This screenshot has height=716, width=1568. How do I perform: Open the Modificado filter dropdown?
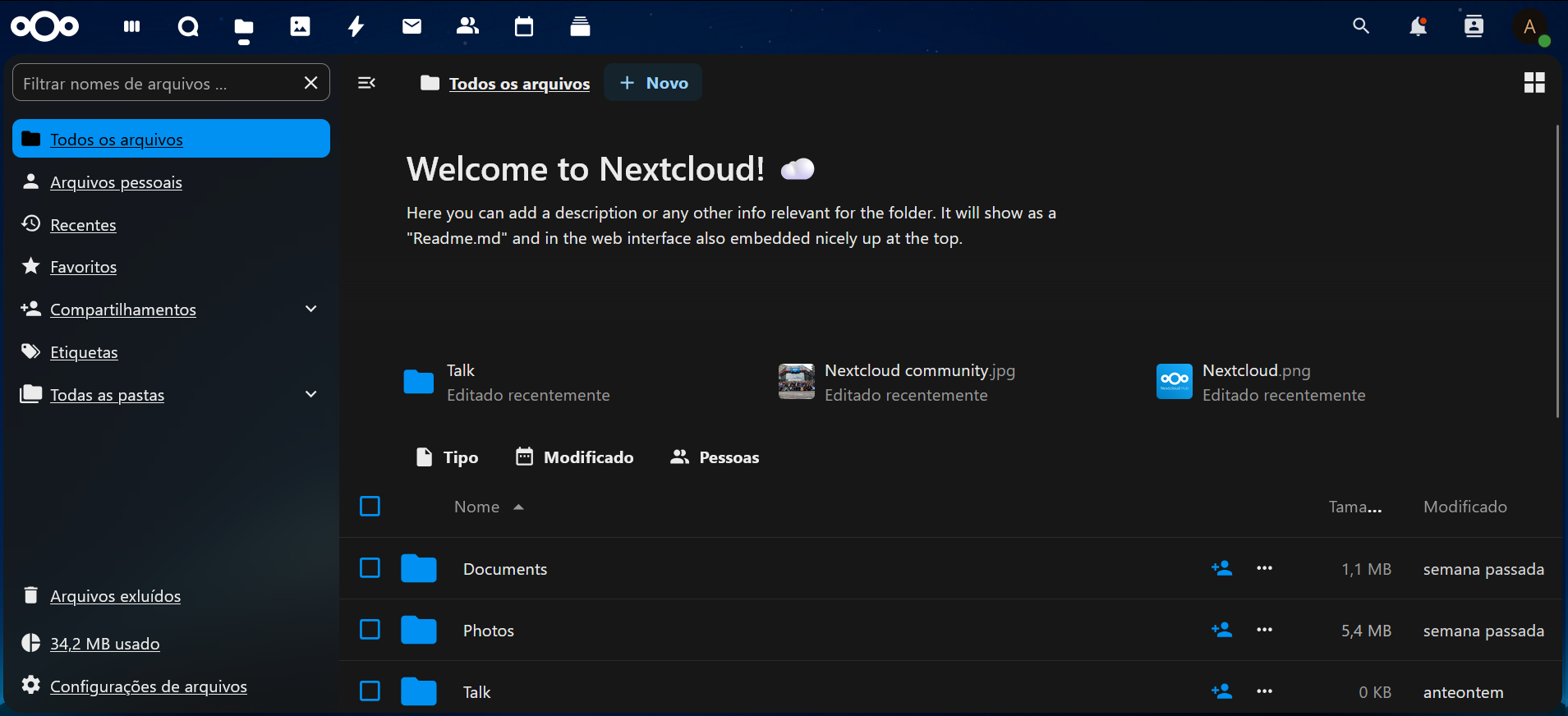pyautogui.click(x=574, y=457)
